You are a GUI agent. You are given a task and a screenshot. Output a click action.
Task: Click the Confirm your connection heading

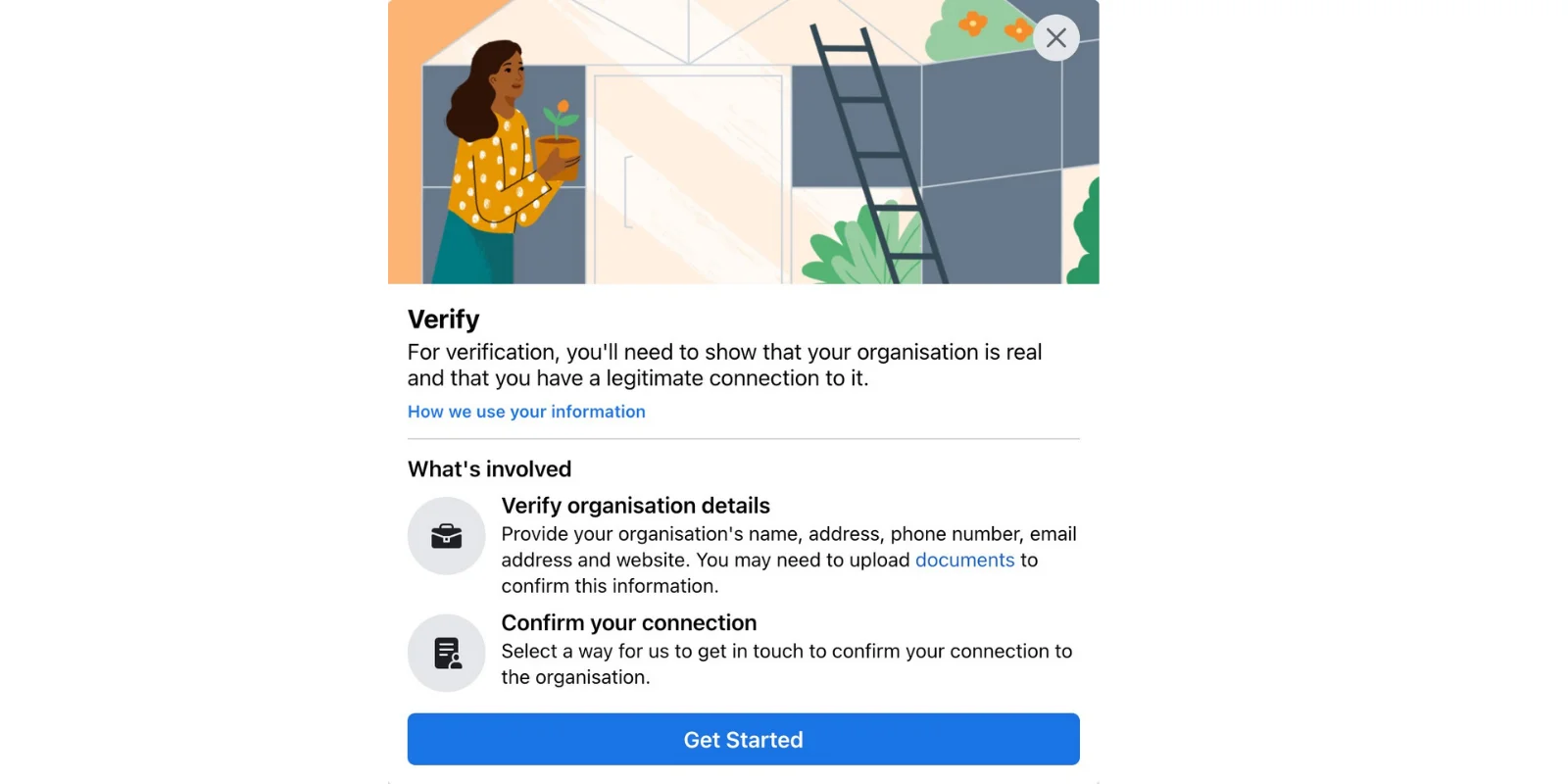pyautogui.click(x=628, y=623)
